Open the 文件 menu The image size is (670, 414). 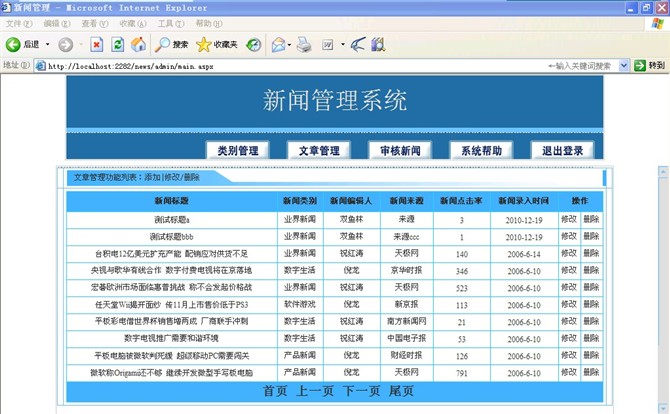point(19,23)
